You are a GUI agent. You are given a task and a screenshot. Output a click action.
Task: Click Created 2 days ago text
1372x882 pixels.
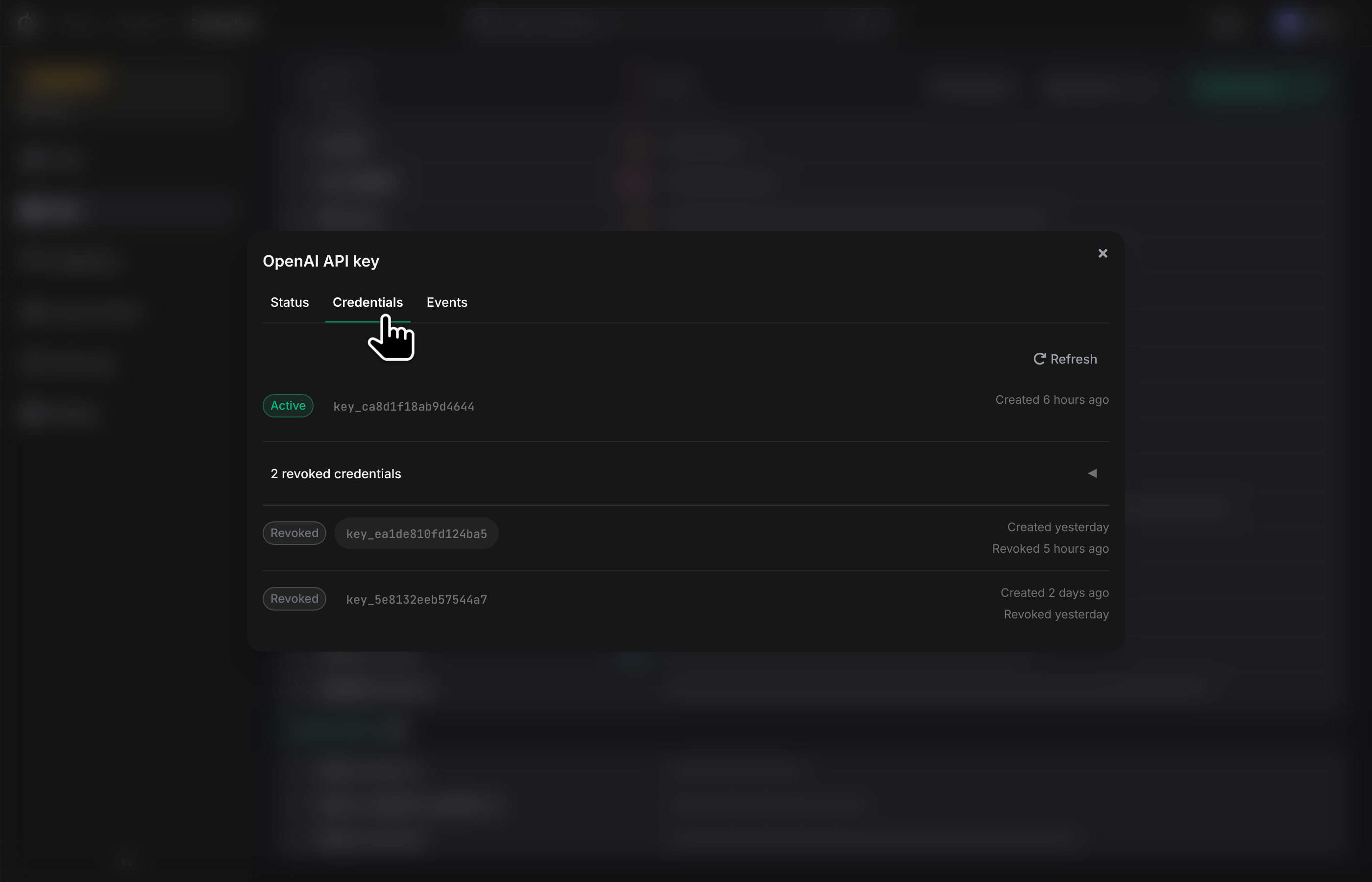(1054, 593)
